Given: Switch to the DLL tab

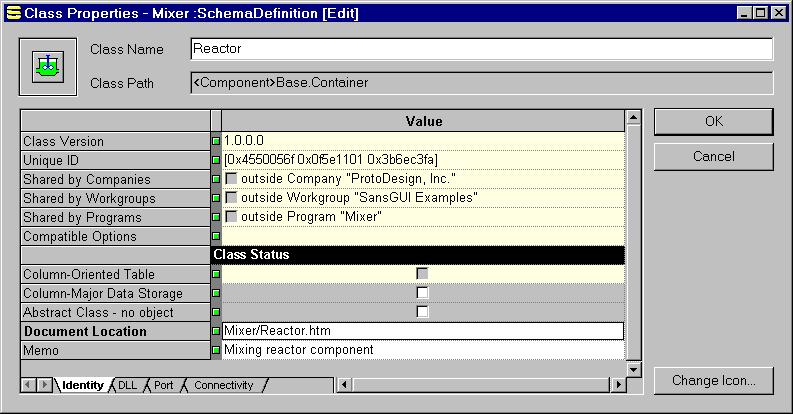Looking at the screenshot, I should click(x=127, y=385).
